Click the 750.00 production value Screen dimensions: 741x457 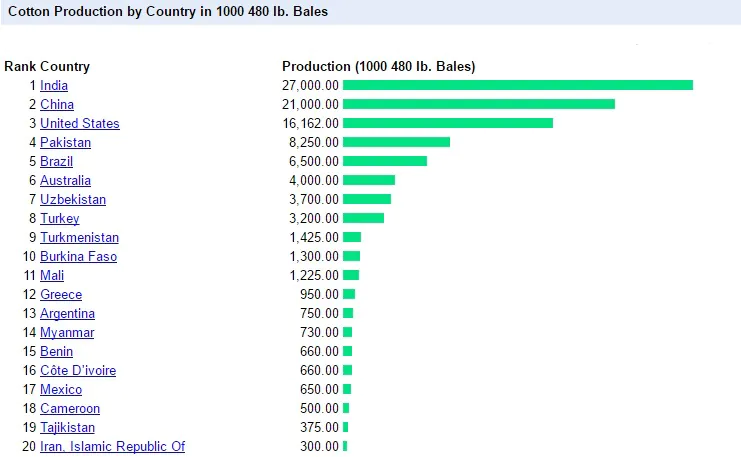pyautogui.click(x=319, y=313)
